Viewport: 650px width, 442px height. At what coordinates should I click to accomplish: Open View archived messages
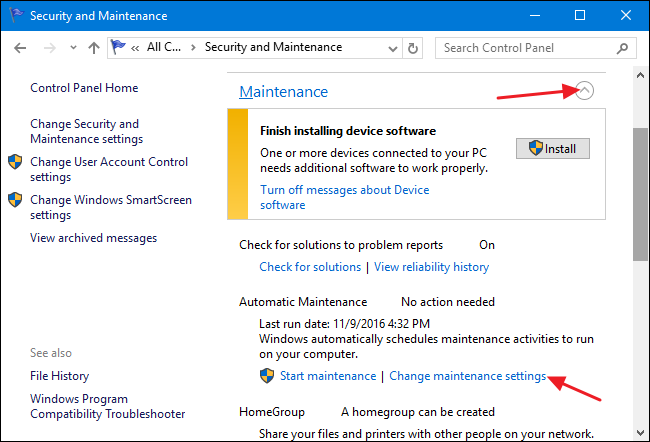(94, 238)
